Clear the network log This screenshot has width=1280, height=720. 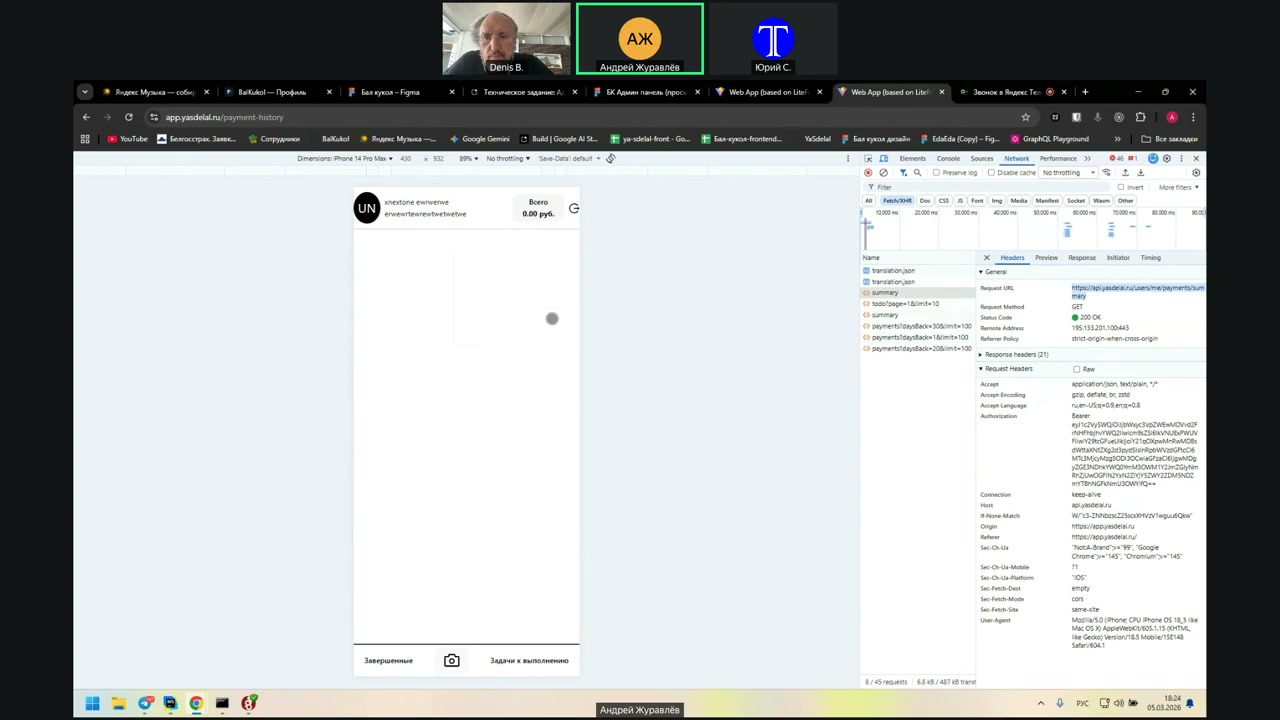click(883, 173)
